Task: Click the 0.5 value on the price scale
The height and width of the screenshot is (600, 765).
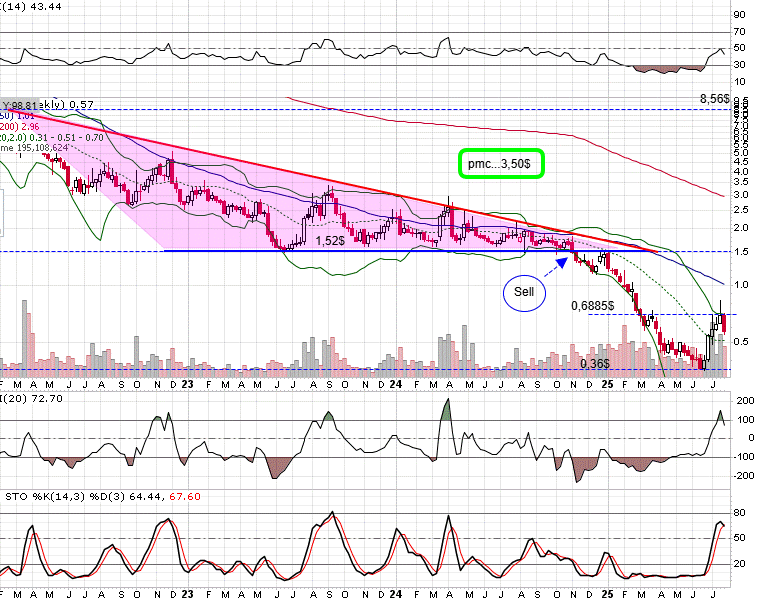Action: click(742, 341)
